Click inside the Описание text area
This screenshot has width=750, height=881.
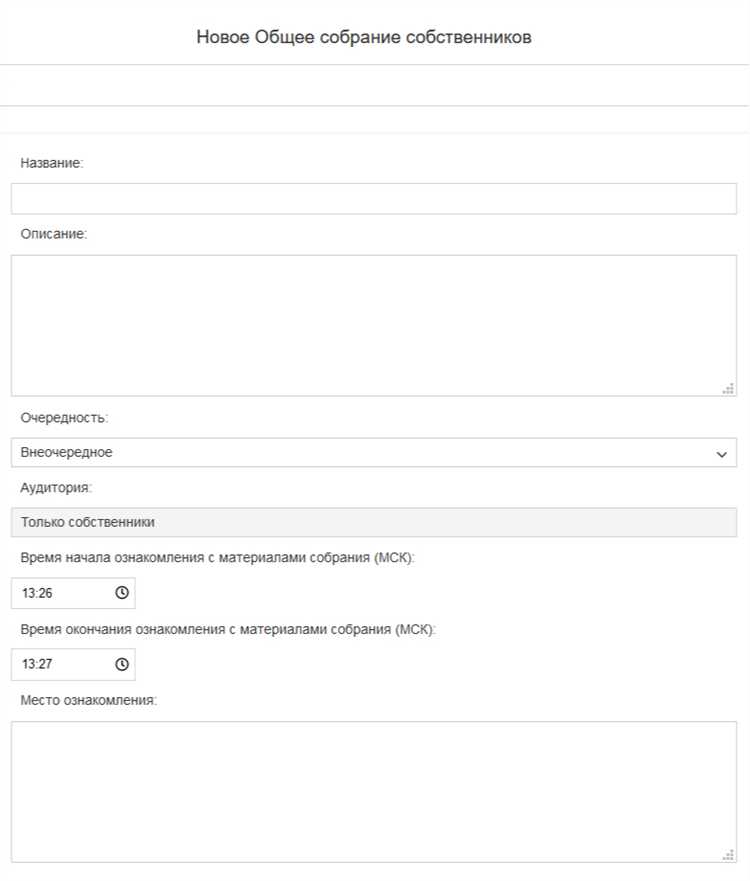point(373,320)
